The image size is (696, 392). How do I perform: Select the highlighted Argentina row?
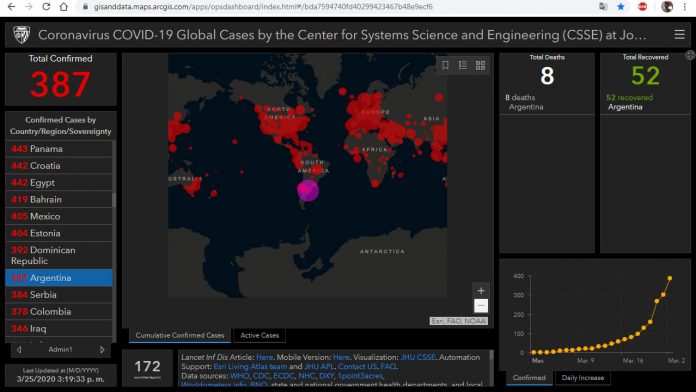59,278
